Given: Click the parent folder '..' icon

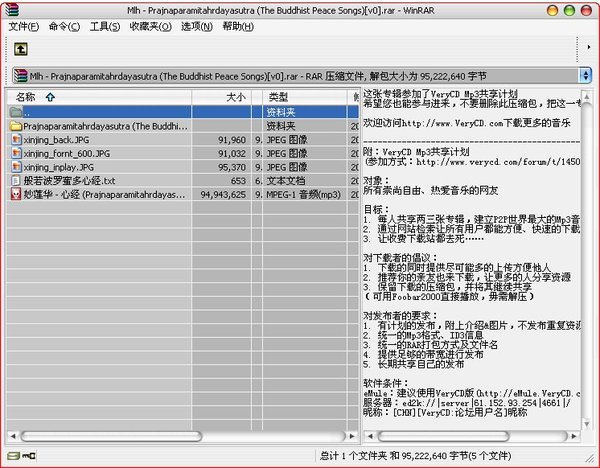Looking at the screenshot, I should pyautogui.click(x=16, y=112).
